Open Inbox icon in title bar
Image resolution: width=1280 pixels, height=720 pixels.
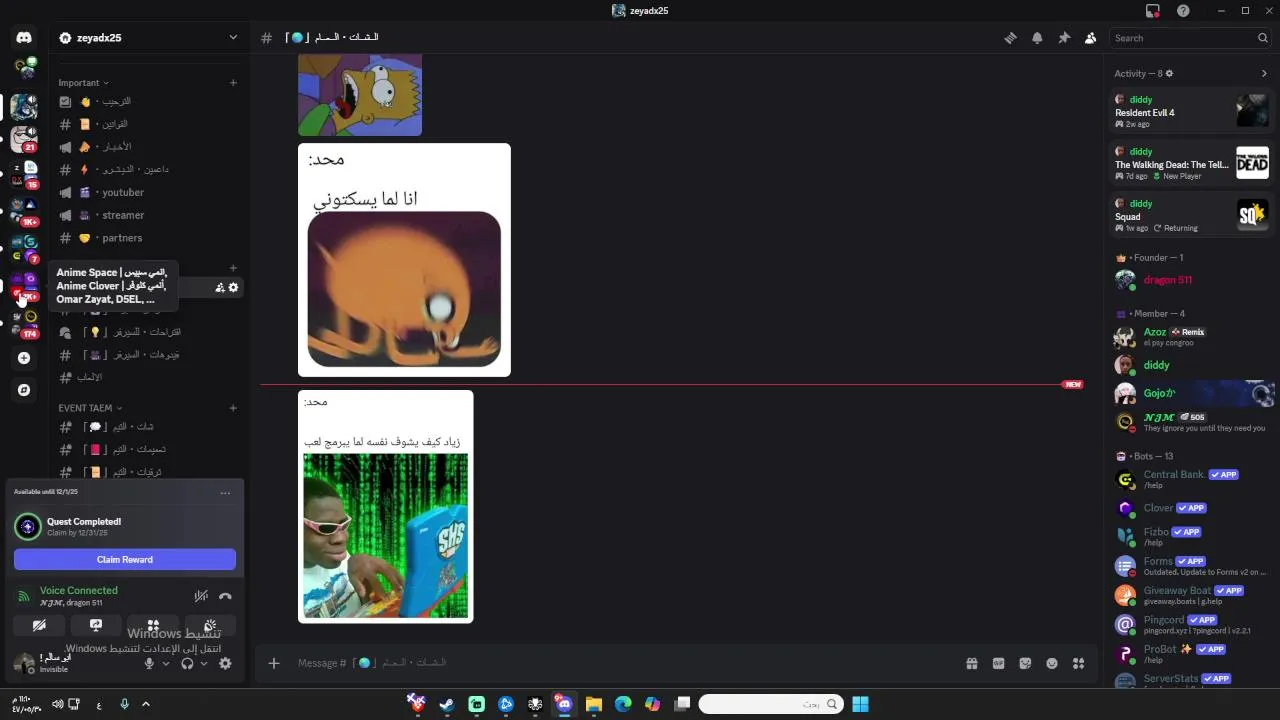[x=1153, y=11]
